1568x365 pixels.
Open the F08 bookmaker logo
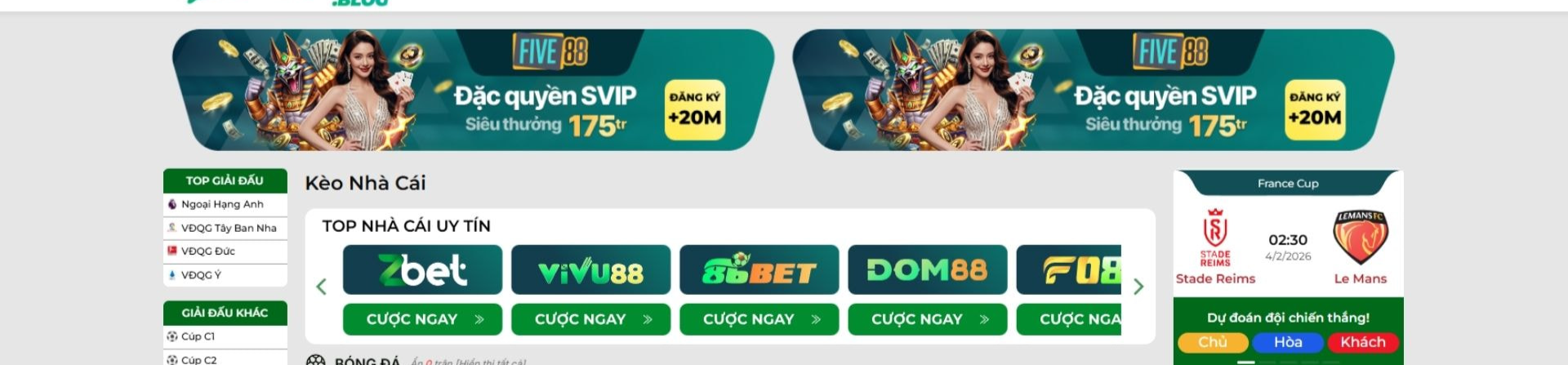click(x=1069, y=269)
